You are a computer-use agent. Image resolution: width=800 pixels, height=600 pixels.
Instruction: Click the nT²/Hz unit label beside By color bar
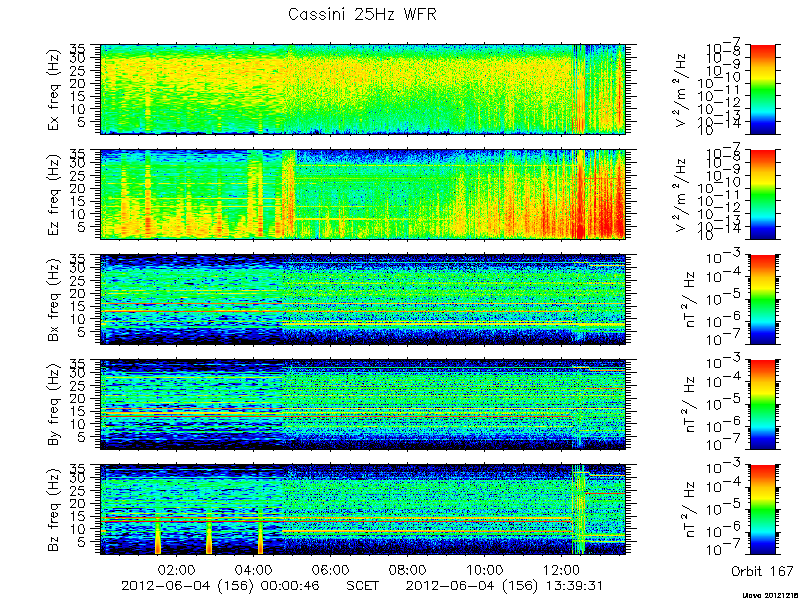tap(688, 404)
